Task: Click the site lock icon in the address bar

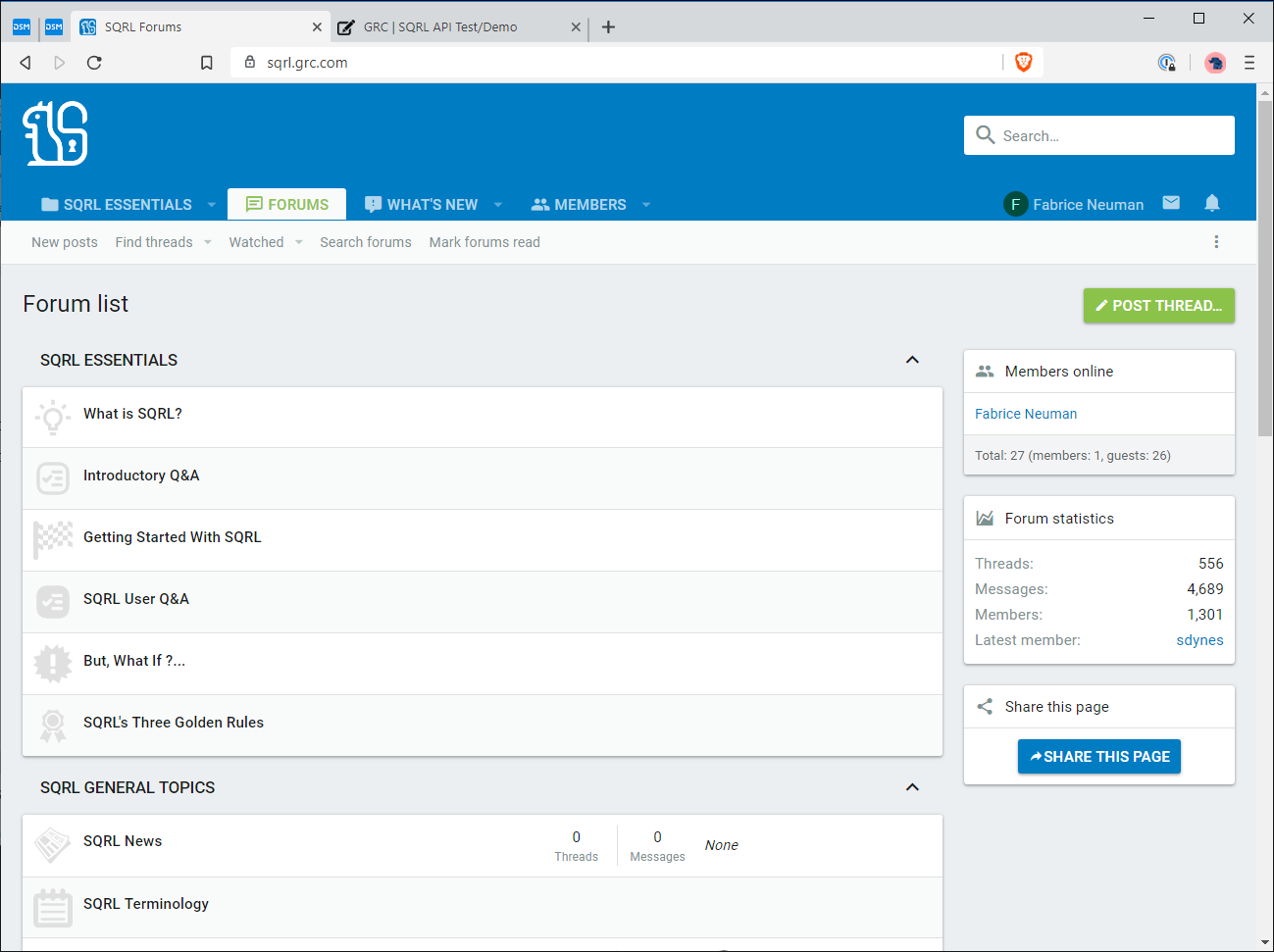Action: 250,62
